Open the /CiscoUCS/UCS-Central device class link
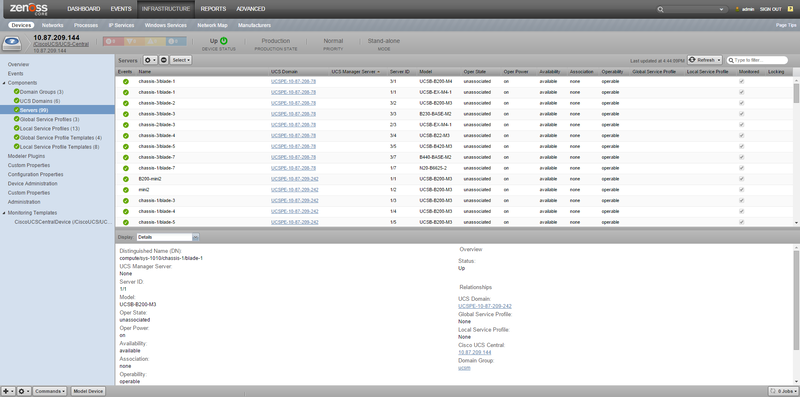Viewport: 800px width, 397px height. [x=61, y=44]
